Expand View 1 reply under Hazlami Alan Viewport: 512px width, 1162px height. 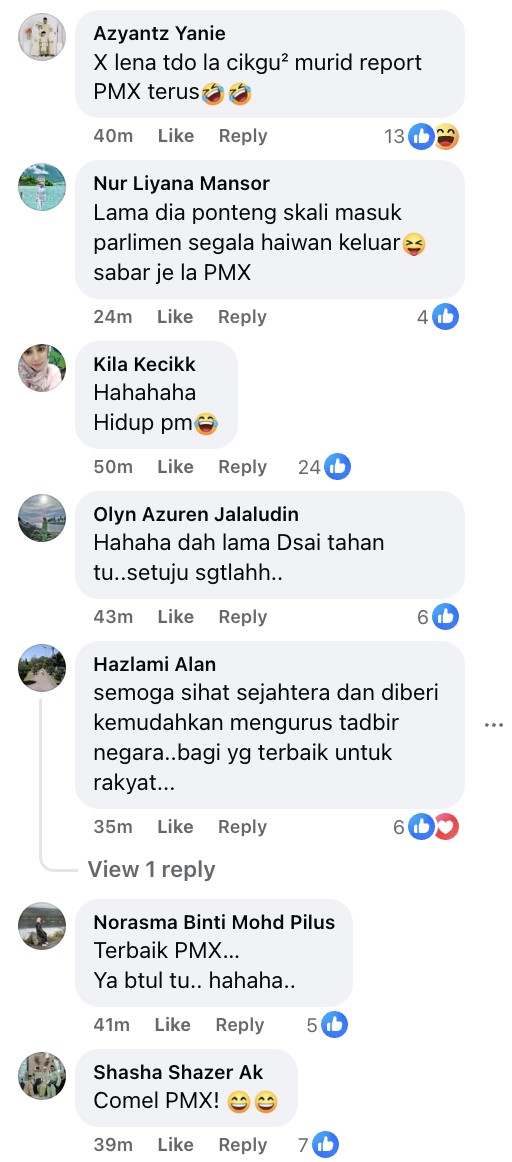(151, 869)
